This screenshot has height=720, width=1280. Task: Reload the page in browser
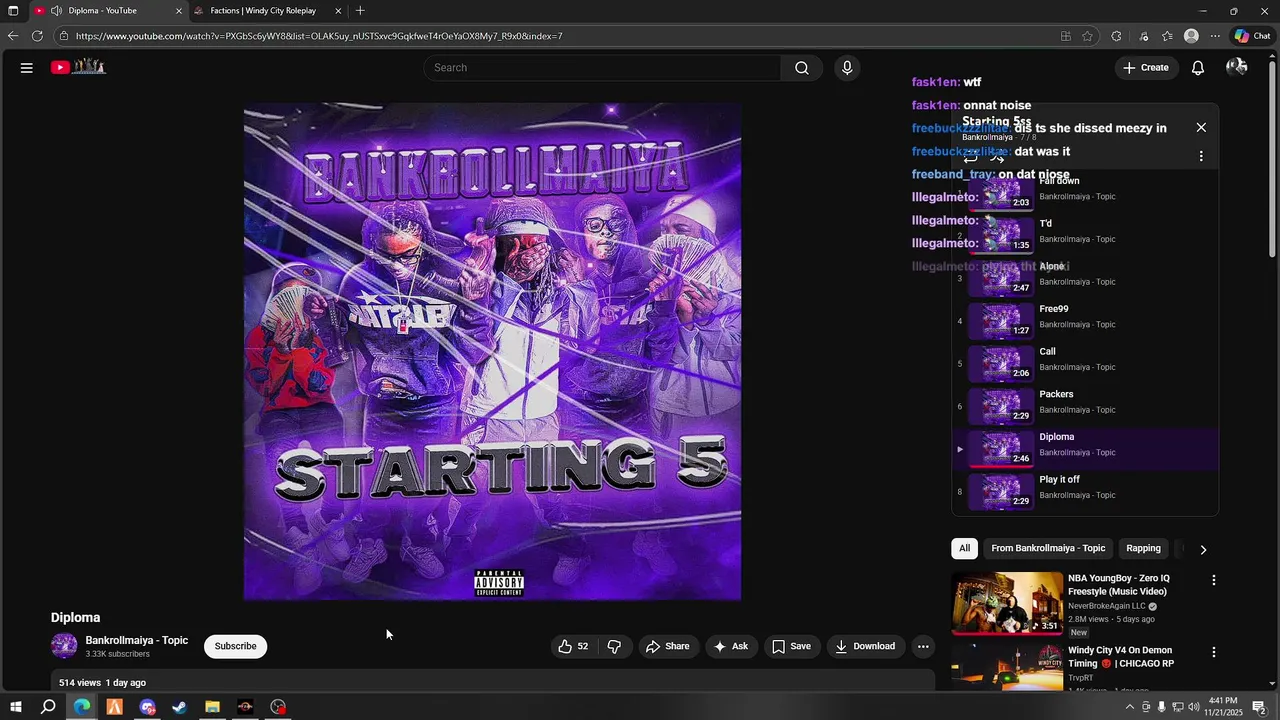tap(37, 36)
